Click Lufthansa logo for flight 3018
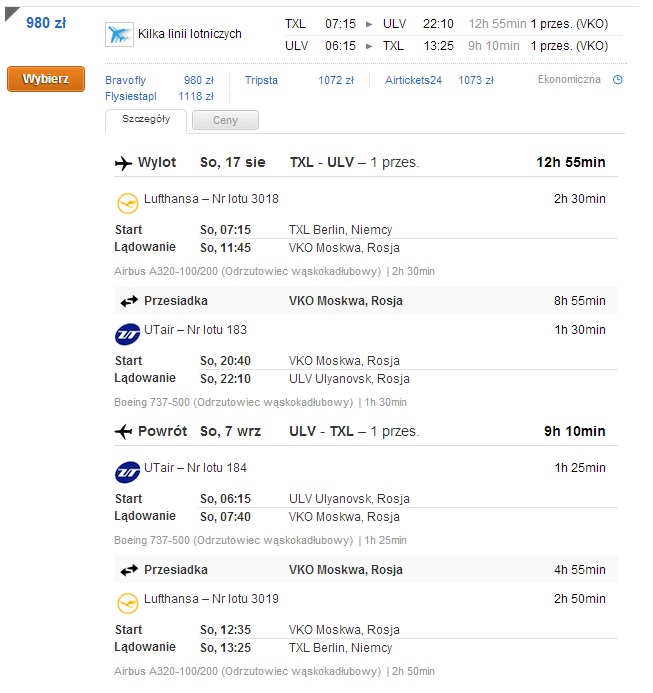This screenshot has width=653, height=693. [x=127, y=203]
